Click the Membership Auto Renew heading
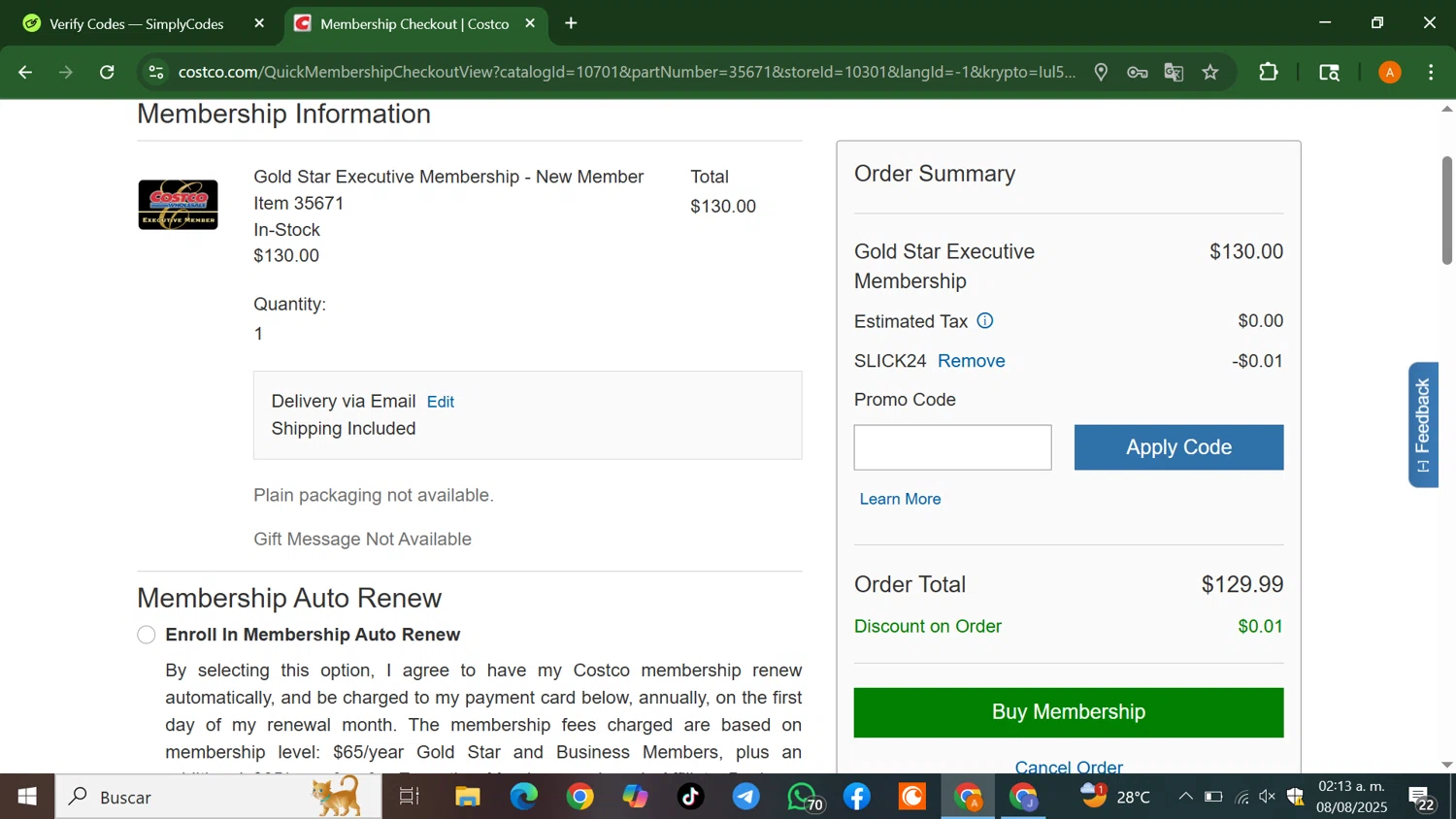 (x=289, y=598)
